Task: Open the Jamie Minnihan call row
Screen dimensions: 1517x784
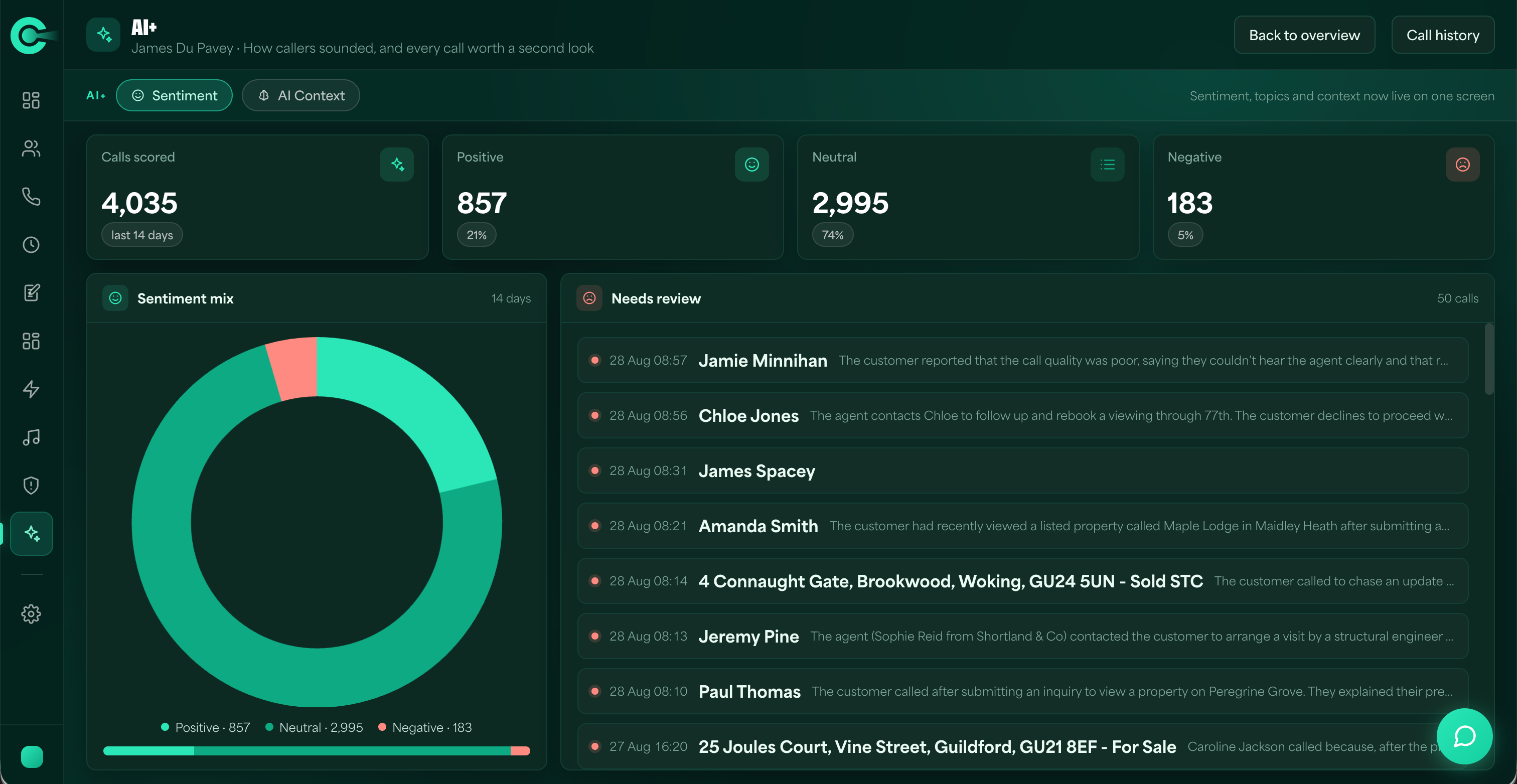Action: click(x=1023, y=360)
